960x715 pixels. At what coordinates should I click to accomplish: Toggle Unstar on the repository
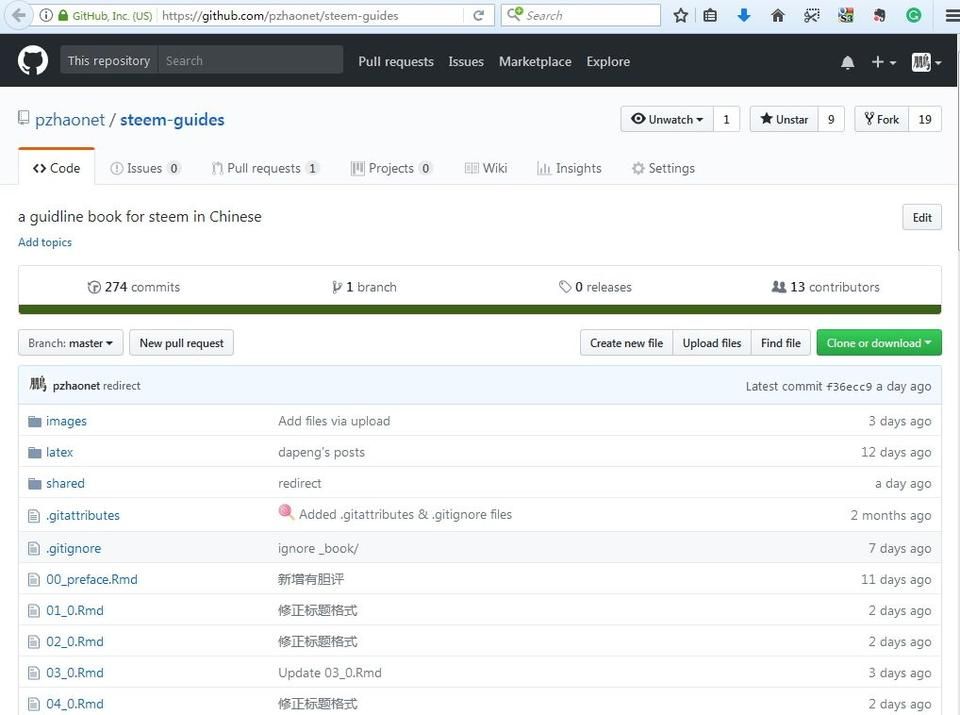click(784, 119)
